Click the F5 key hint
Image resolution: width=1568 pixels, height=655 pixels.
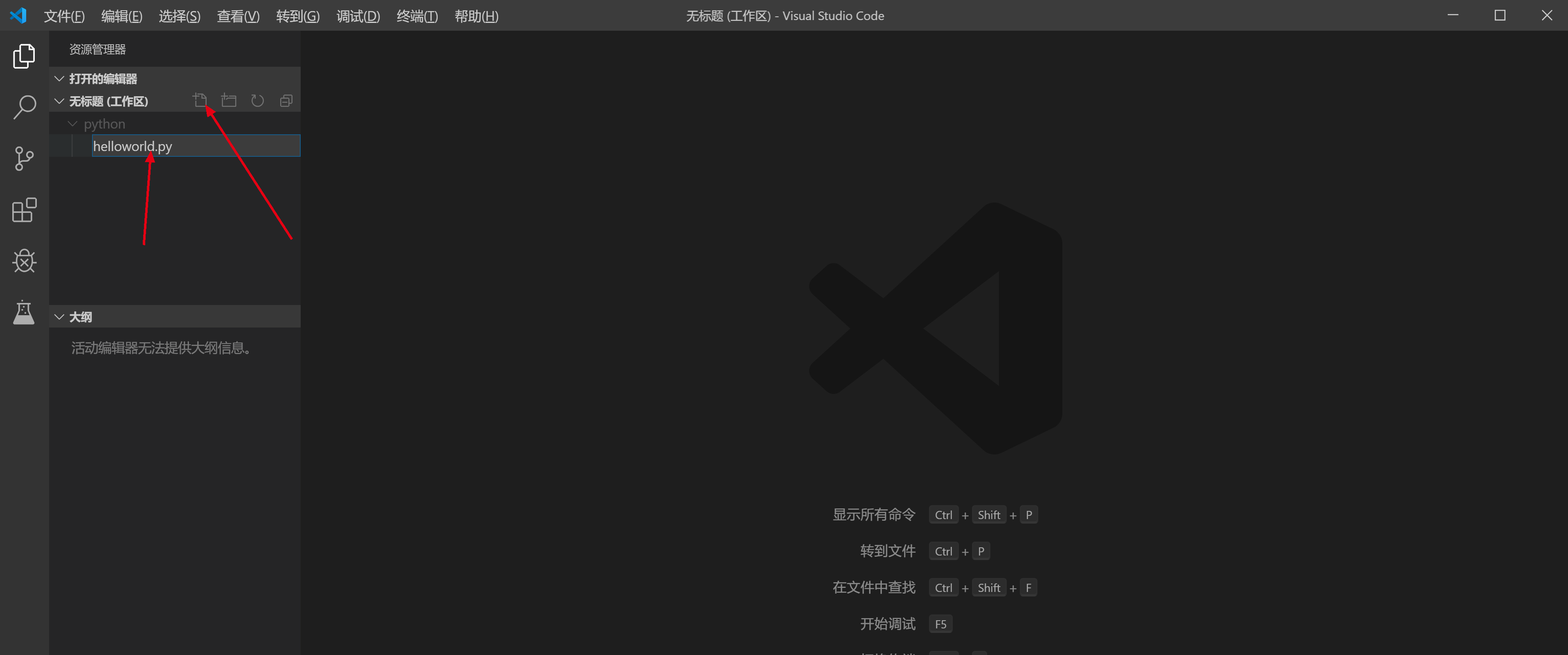coord(940,624)
